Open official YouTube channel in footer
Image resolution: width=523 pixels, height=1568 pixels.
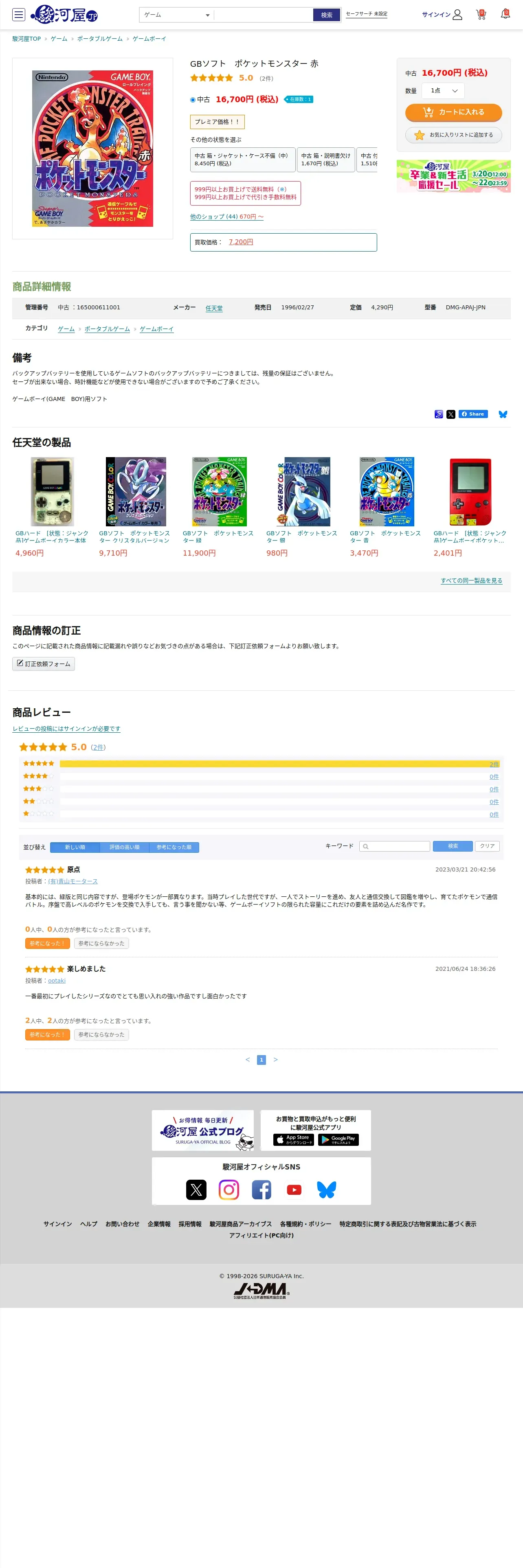coord(294,1189)
